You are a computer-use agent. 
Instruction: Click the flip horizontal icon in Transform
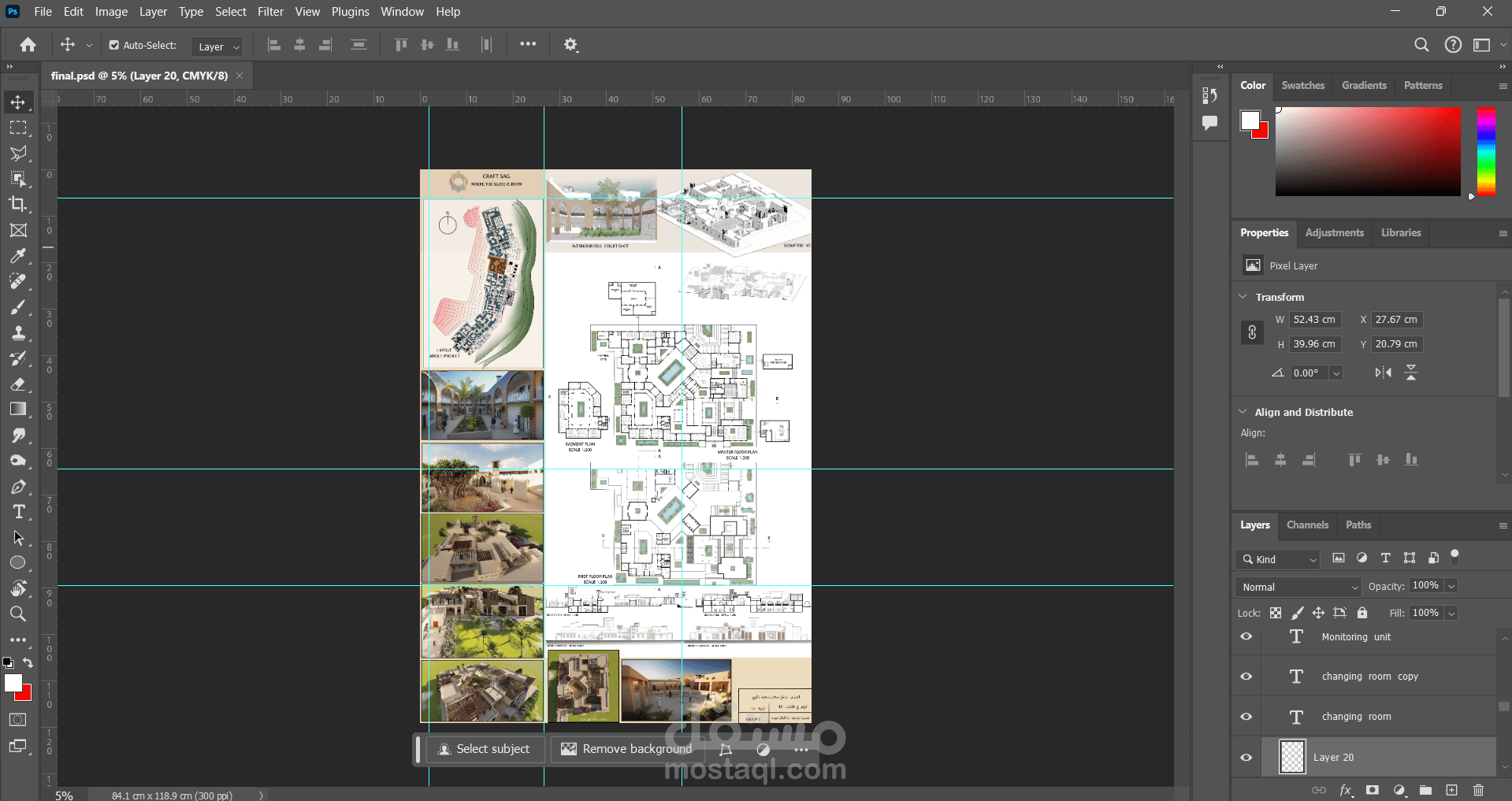(1383, 373)
